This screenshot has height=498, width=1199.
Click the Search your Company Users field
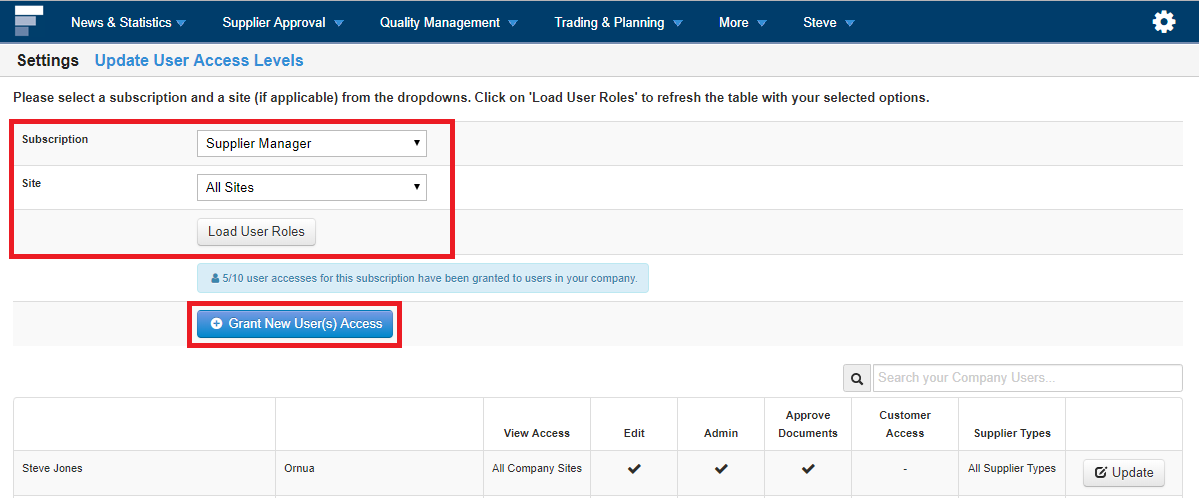[1027, 378]
